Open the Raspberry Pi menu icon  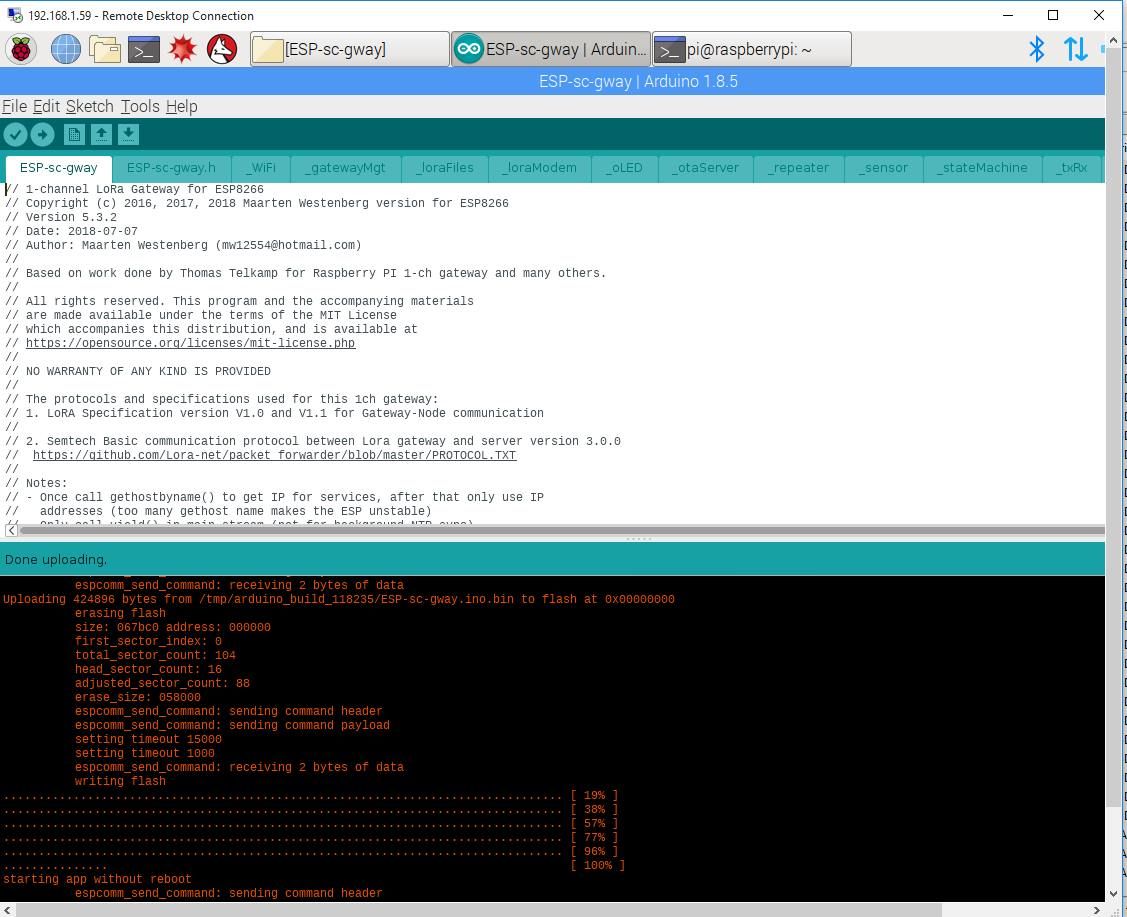(21, 49)
